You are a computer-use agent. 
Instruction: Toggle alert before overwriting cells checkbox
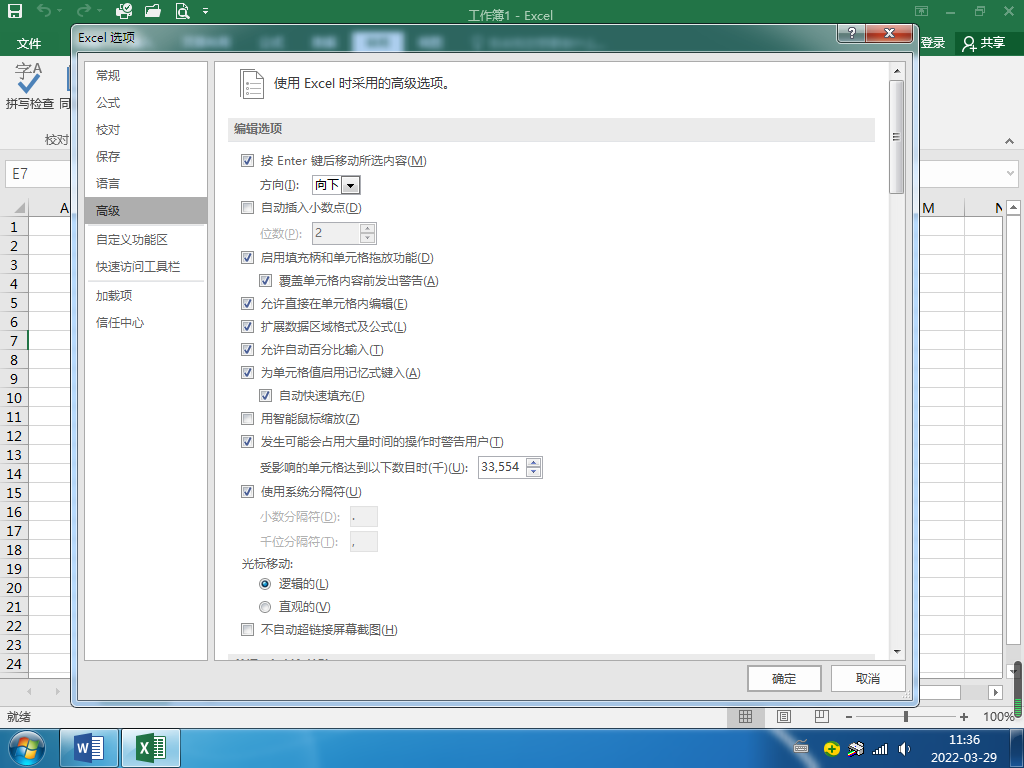[265, 281]
